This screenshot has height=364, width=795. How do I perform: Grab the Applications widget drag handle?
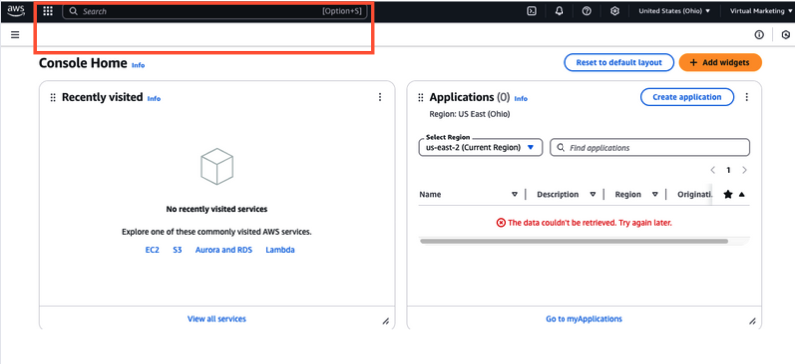420,98
